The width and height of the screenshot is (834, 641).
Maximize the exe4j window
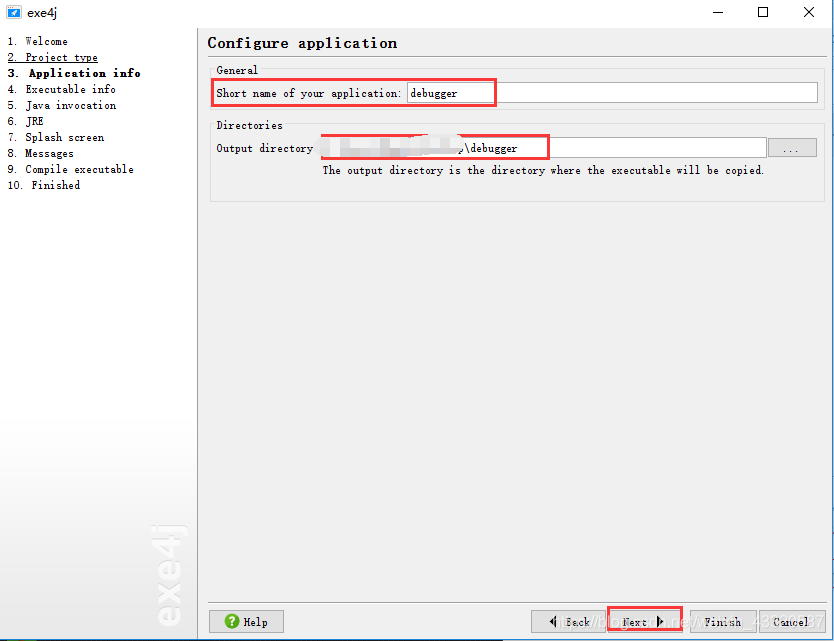click(763, 12)
